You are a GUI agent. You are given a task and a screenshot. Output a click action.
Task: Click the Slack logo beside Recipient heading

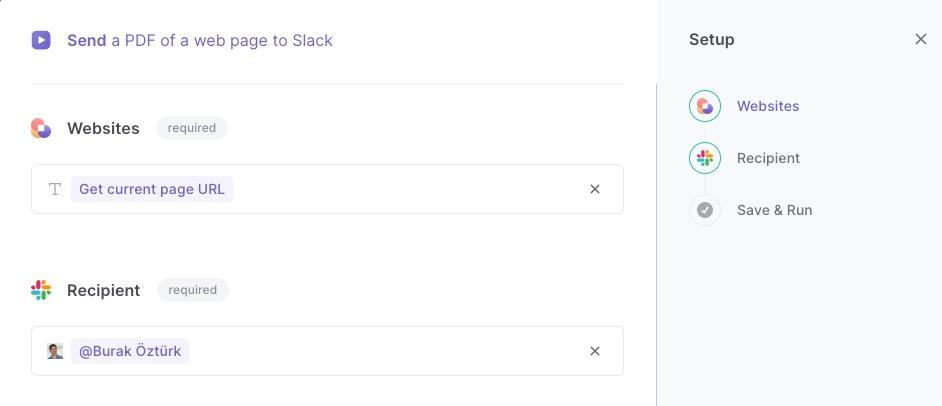[41, 290]
